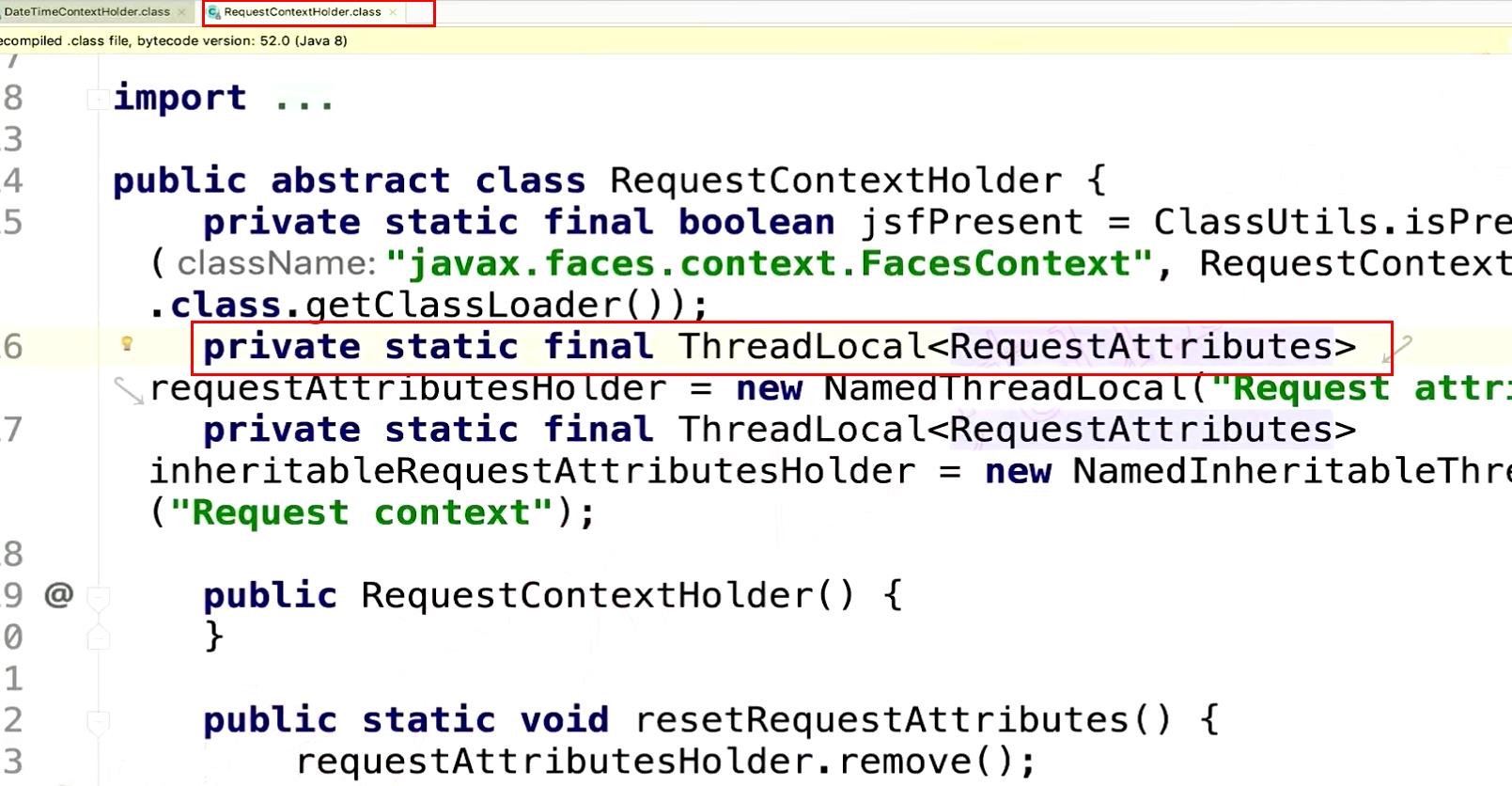This screenshot has height=786, width=1512.
Task: Close the DateTimeContextHolder.class tab
Action: [181, 12]
